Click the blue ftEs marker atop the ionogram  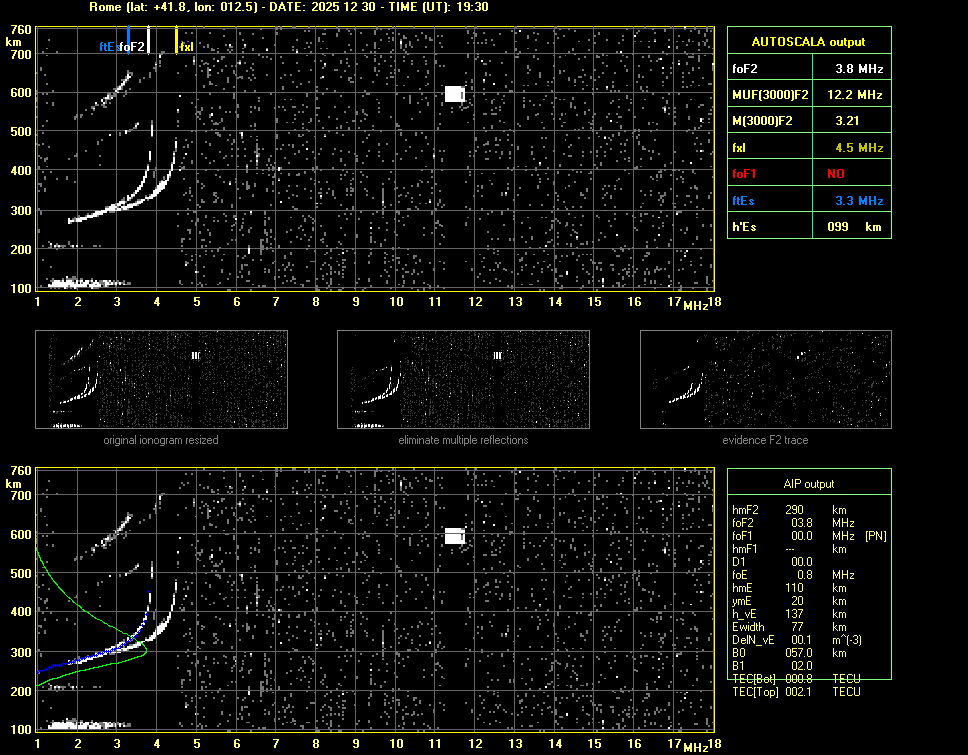(128, 38)
